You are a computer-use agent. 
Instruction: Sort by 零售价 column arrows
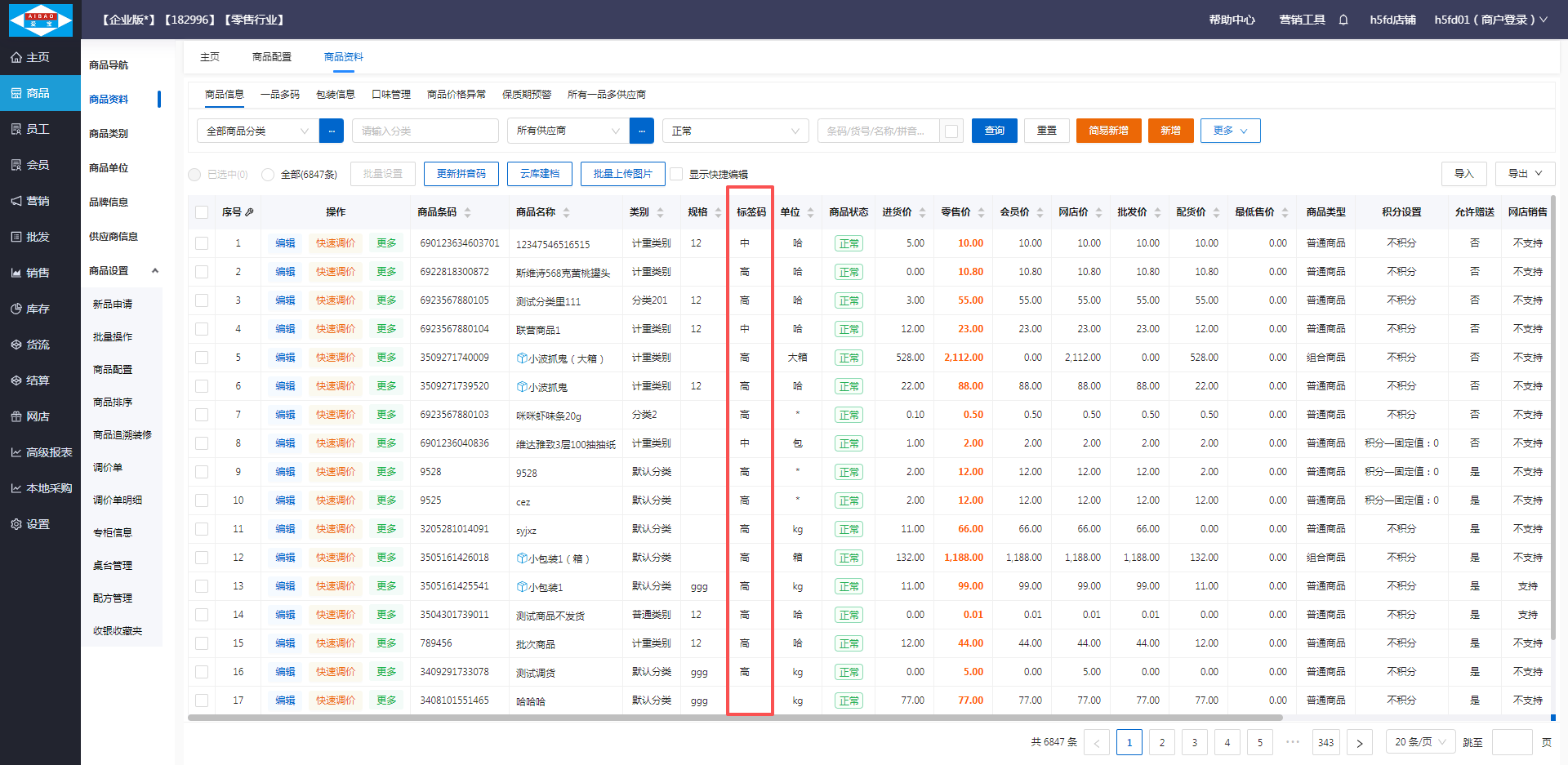tap(981, 212)
